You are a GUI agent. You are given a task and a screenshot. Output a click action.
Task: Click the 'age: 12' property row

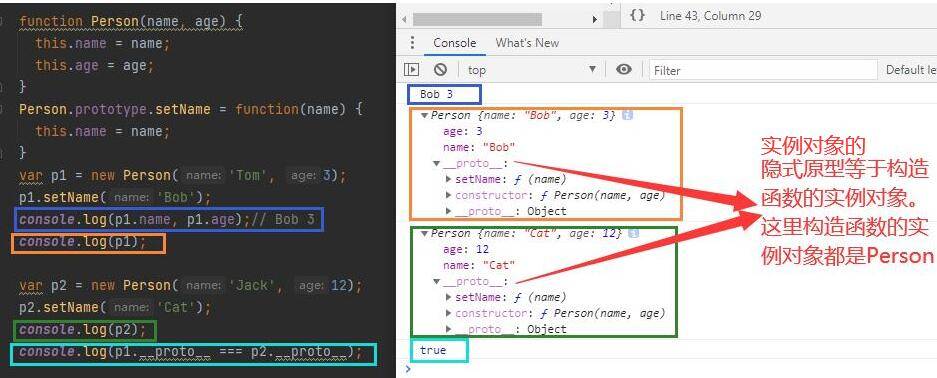(x=466, y=249)
